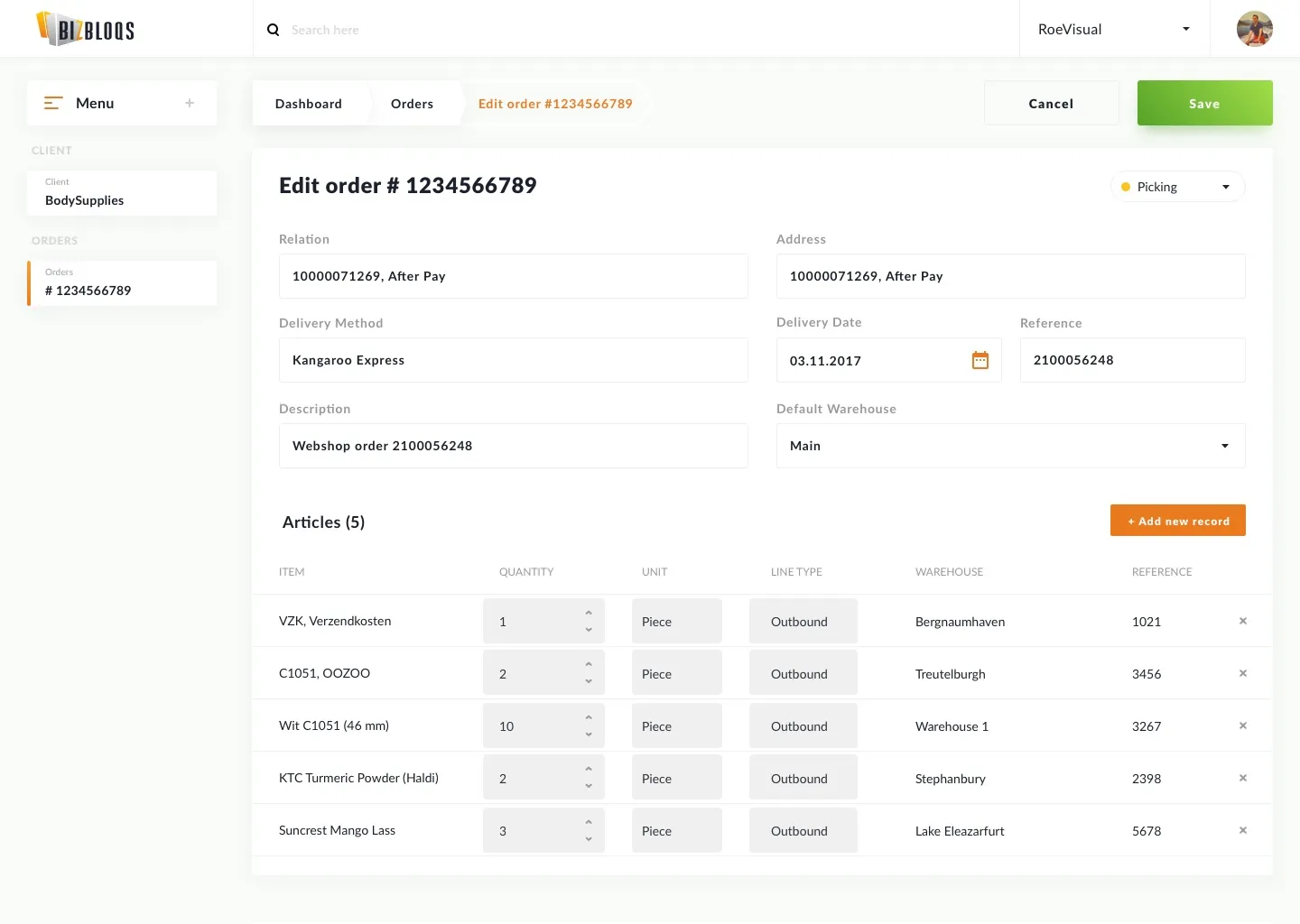Image resolution: width=1300 pixels, height=924 pixels.
Task: Go to the Dashboard breadcrumb
Action: coord(309,104)
